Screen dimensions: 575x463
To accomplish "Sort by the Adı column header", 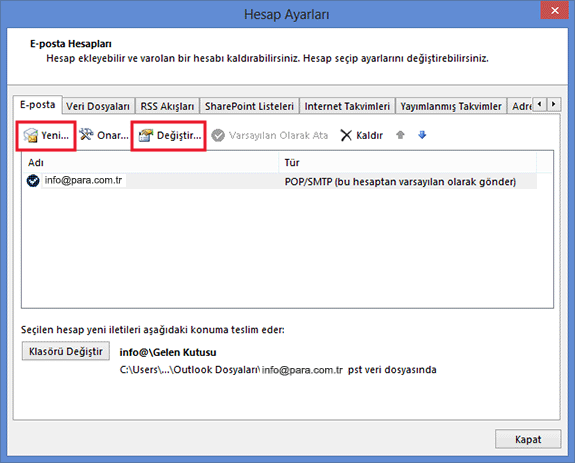I will pyautogui.click(x=150, y=163).
